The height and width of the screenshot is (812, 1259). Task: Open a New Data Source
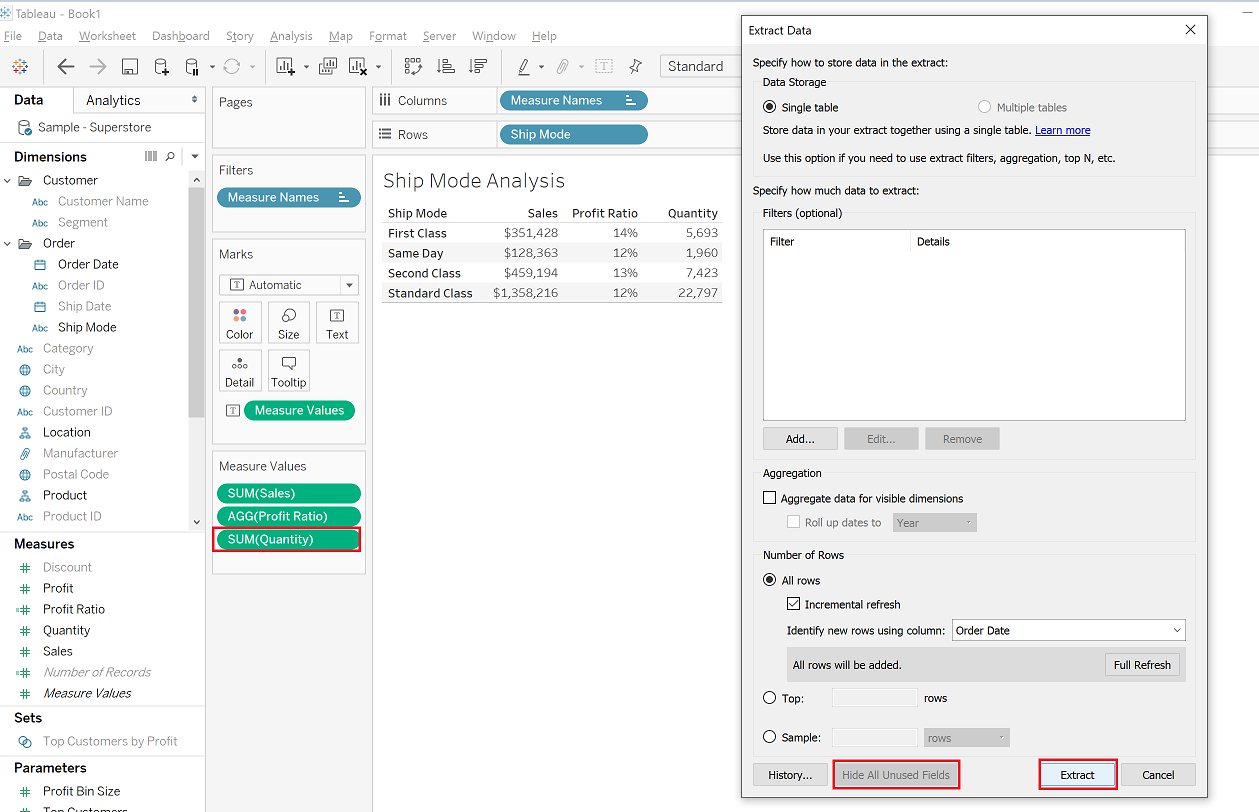pyautogui.click(x=161, y=66)
